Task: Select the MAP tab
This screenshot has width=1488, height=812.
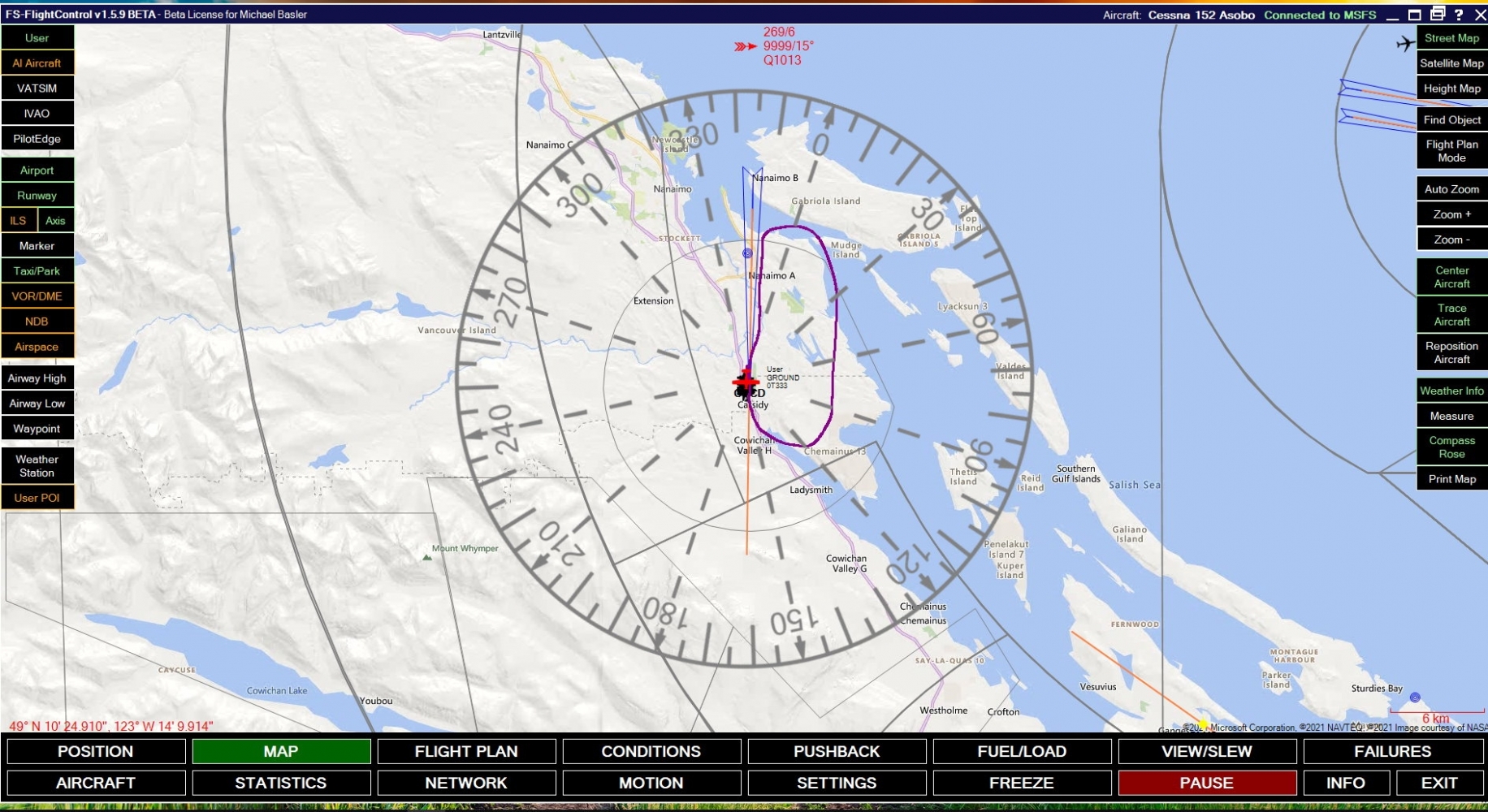Action: tap(281, 752)
